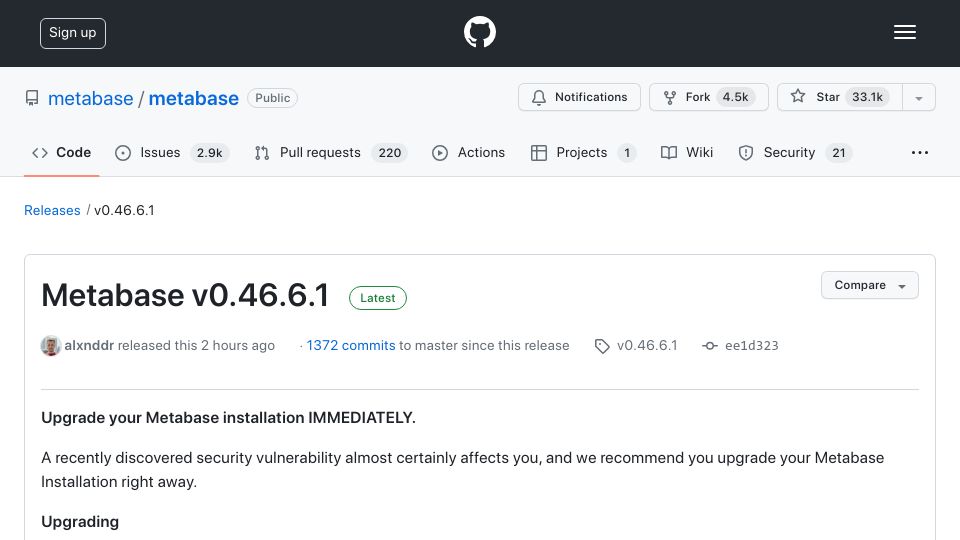Click the Projects count 1 badge
This screenshot has width=960, height=540.
pos(627,153)
